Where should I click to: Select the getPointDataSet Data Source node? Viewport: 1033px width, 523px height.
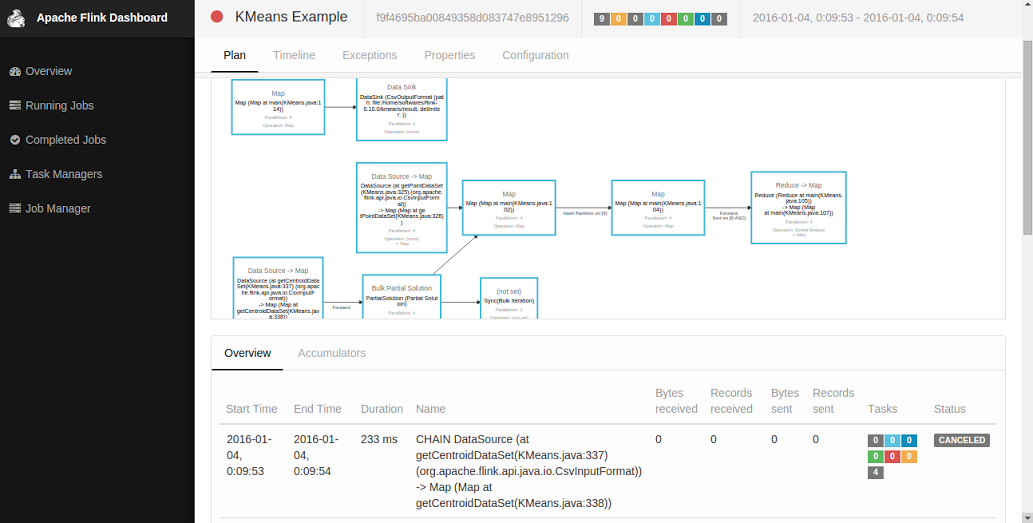(402, 207)
